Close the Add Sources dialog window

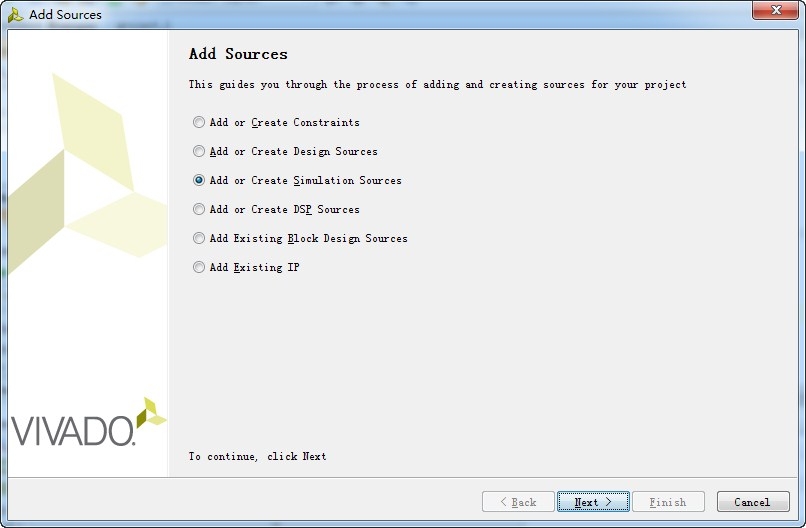(x=776, y=10)
